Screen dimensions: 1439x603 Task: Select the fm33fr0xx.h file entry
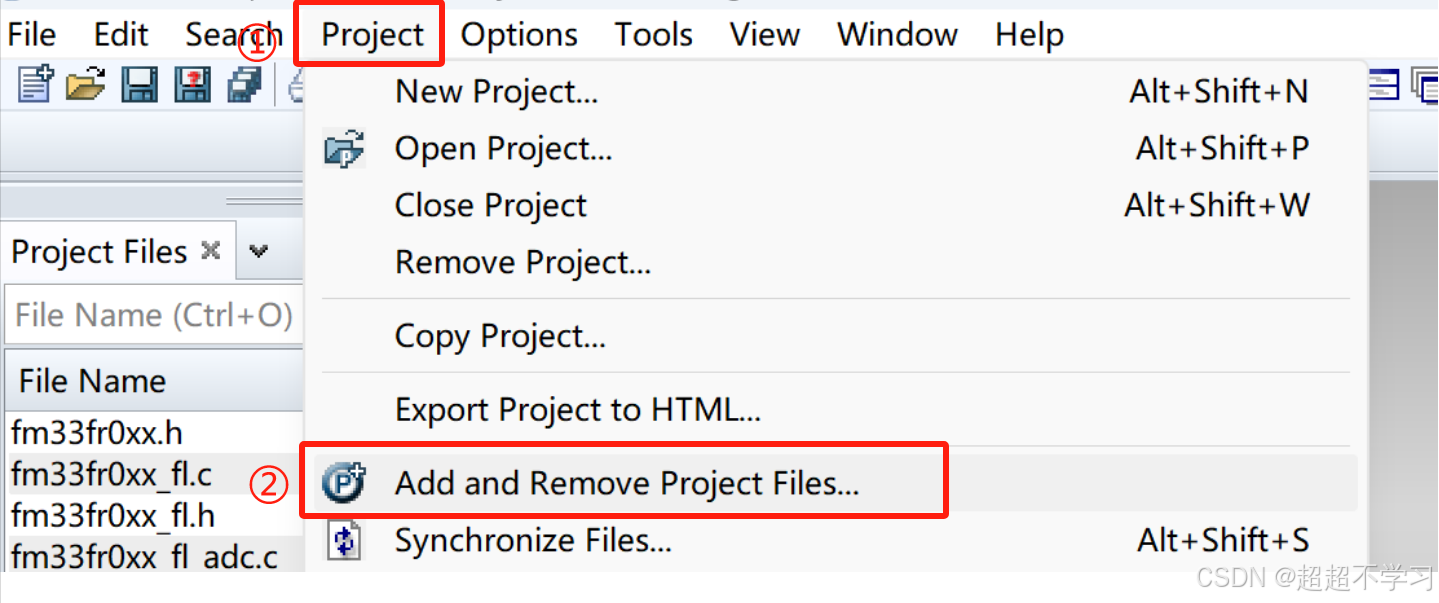pyautogui.click(x=97, y=433)
